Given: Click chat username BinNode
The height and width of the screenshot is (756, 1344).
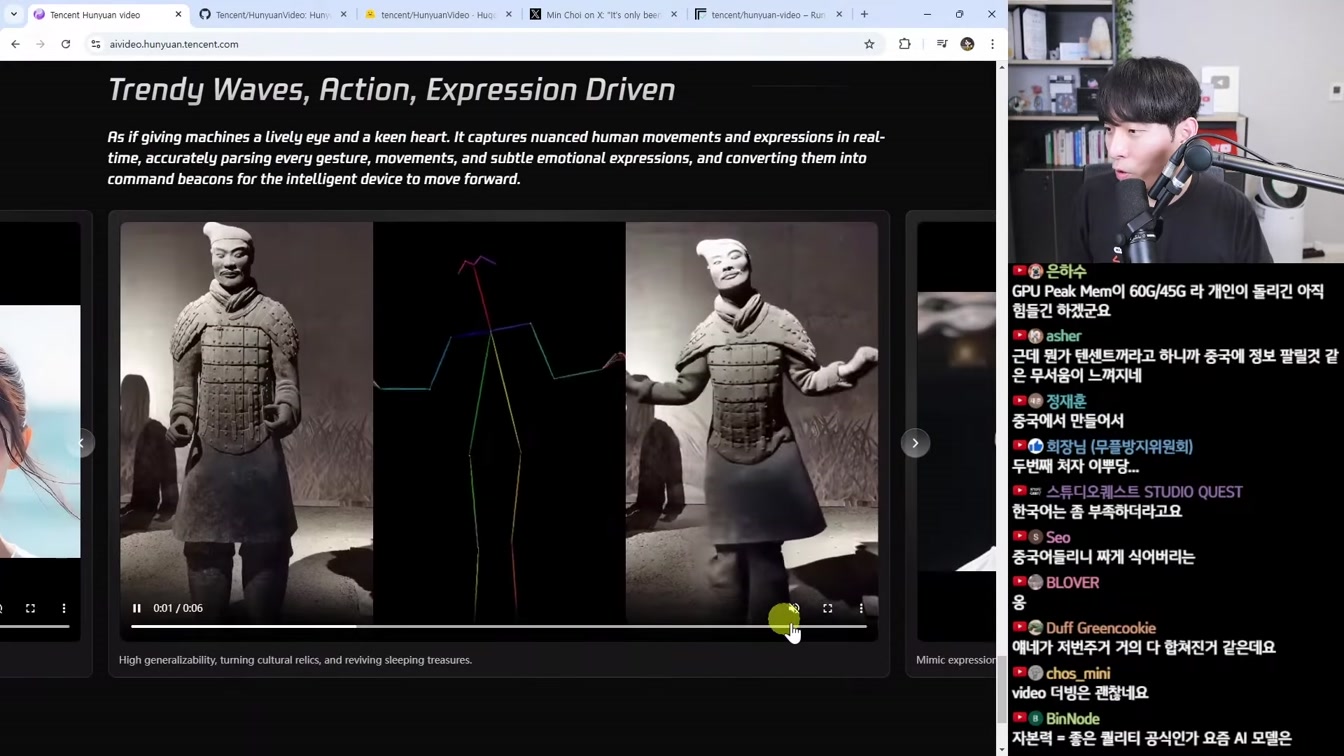Looking at the screenshot, I should tap(1072, 719).
